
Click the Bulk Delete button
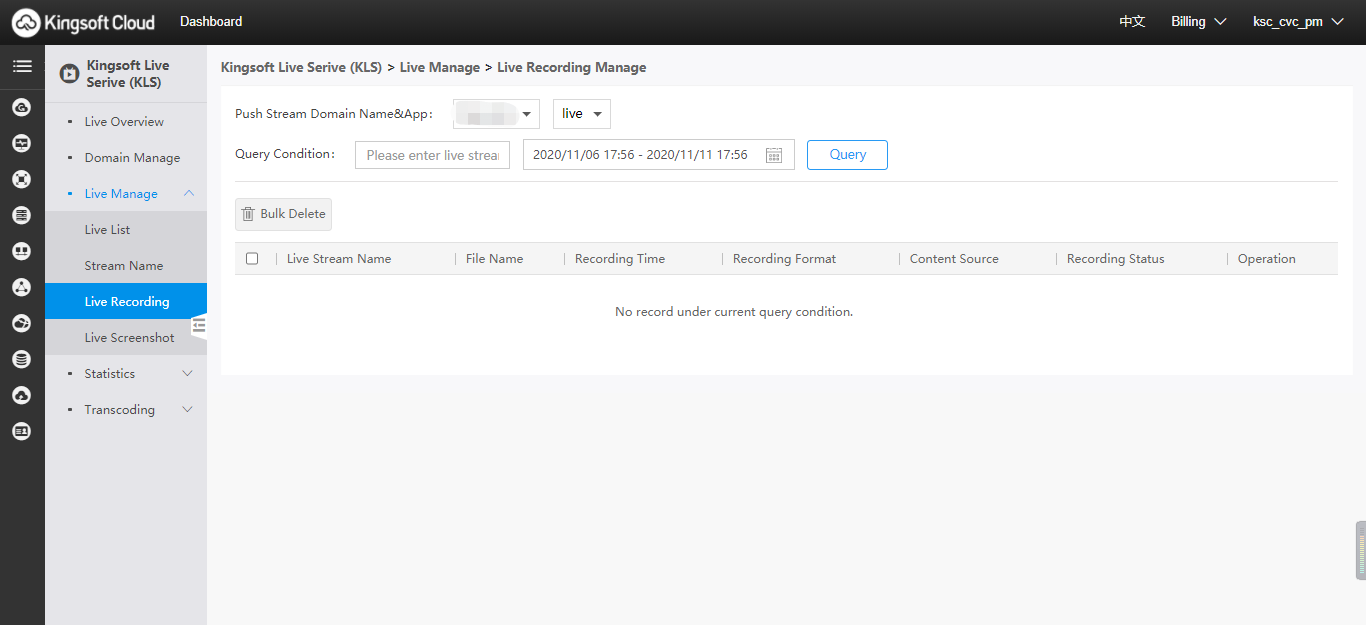pos(283,214)
